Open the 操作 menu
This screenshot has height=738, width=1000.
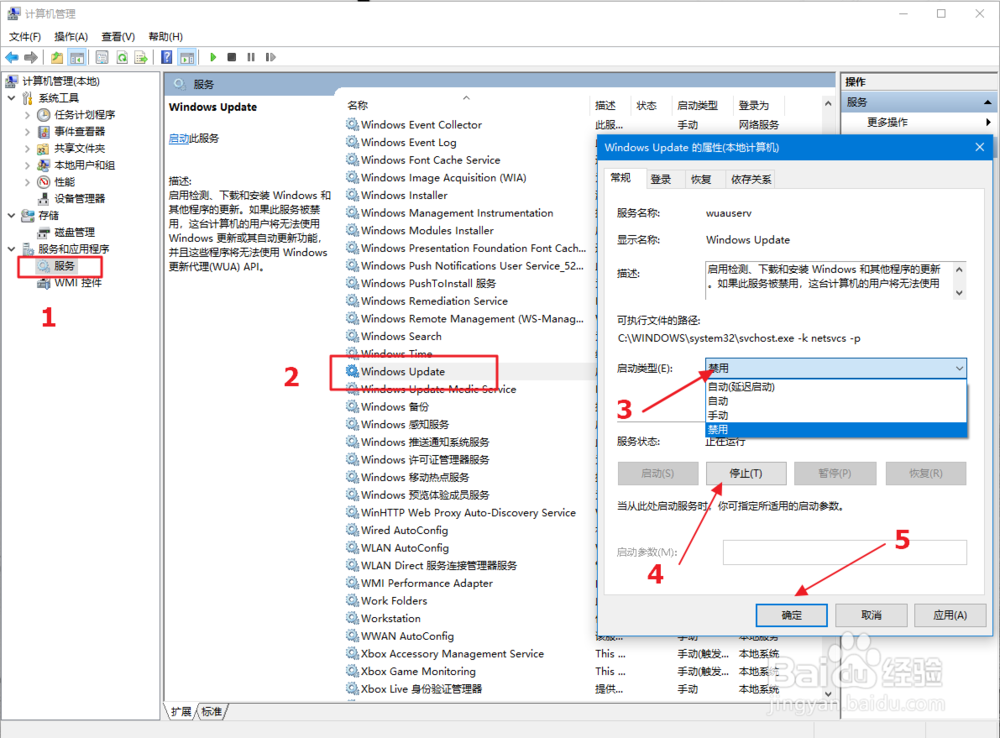(x=70, y=35)
